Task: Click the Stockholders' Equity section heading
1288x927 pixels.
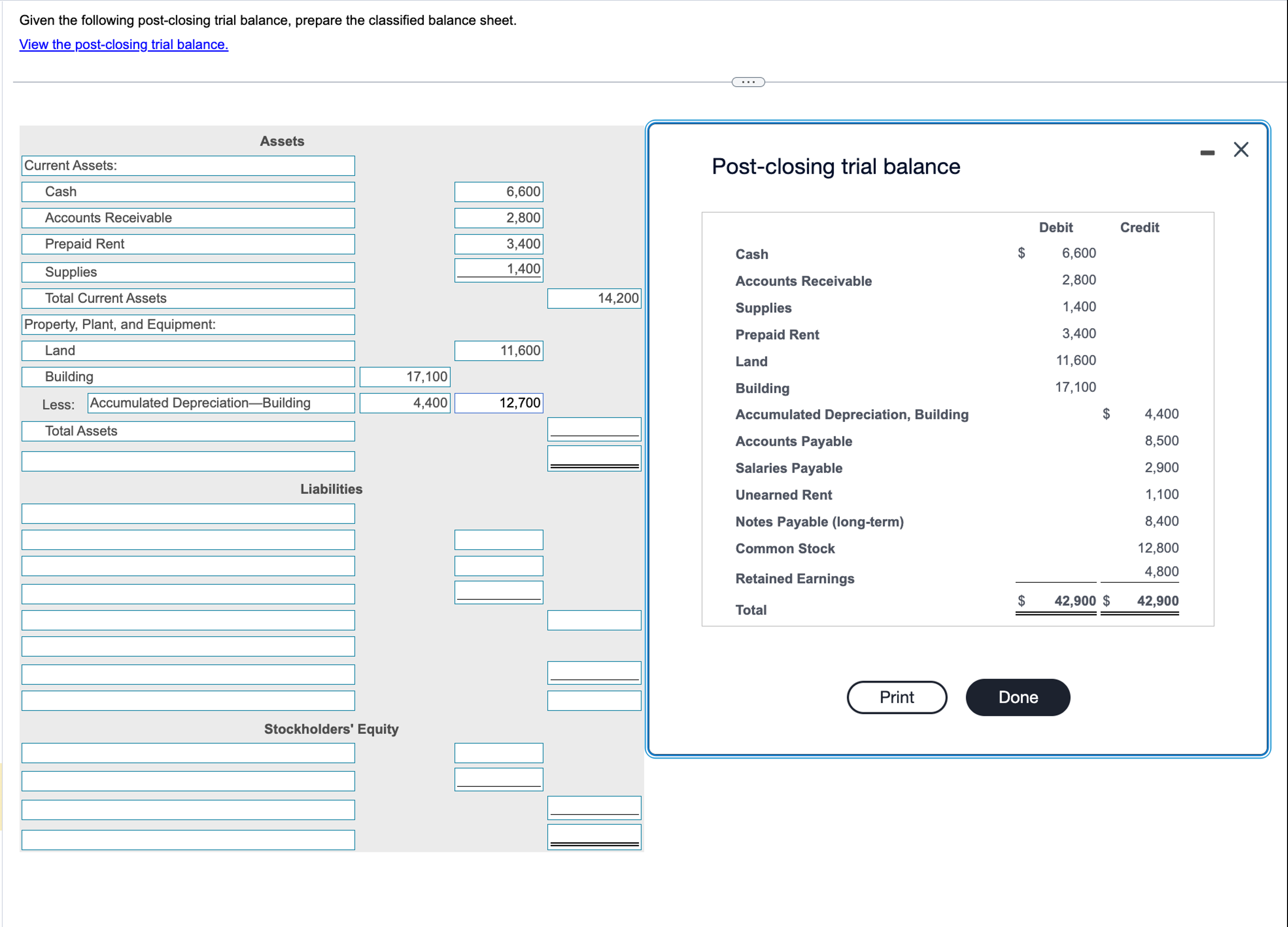Action: pyautogui.click(x=331, y=729)
